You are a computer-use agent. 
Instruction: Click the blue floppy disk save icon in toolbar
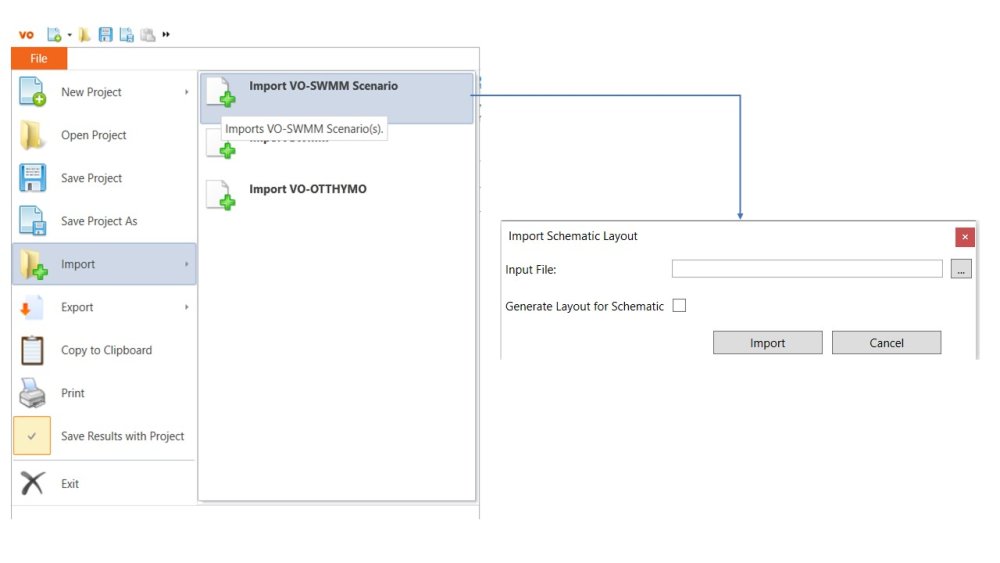[105, 34]
